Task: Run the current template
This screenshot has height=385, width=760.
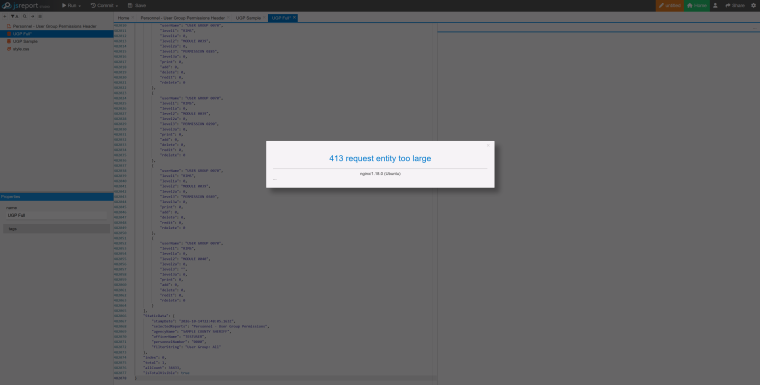Action: [69, 5]
